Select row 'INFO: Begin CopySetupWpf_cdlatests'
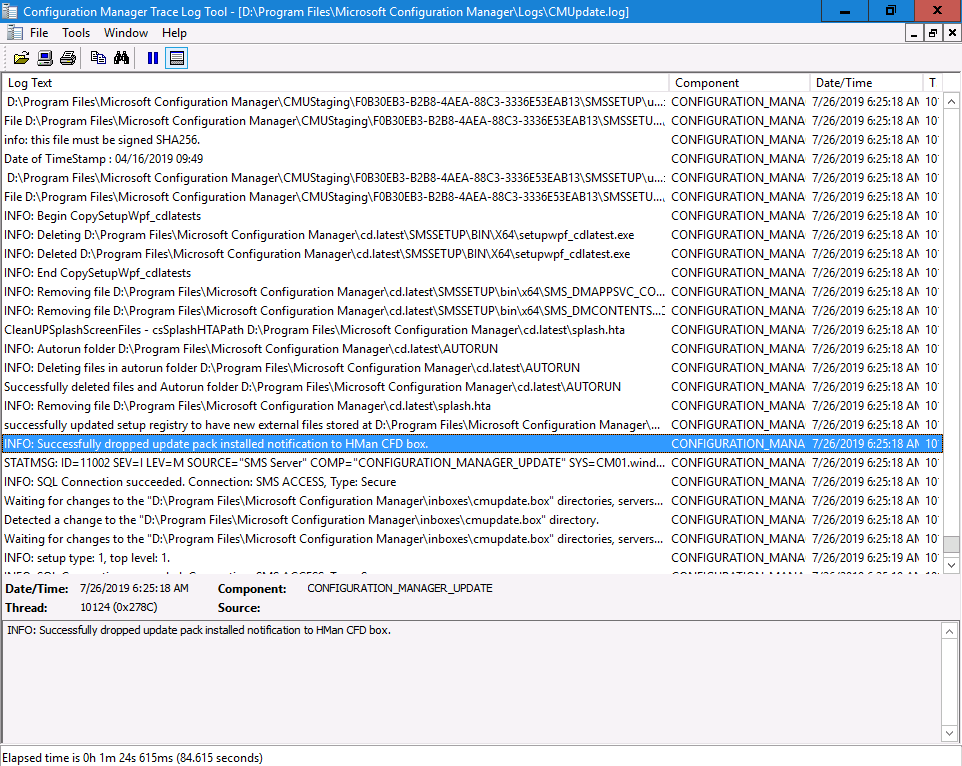 coord(472,216)
